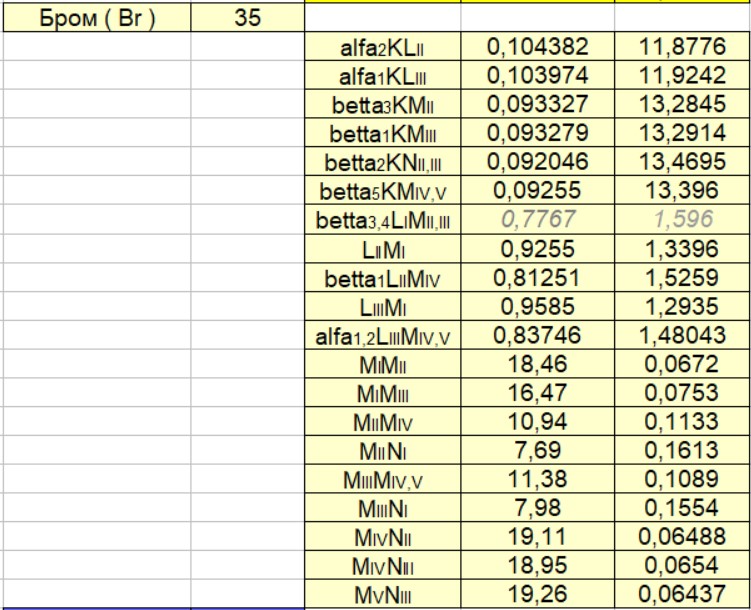Select the cell with 11,9242

[683, 76]
